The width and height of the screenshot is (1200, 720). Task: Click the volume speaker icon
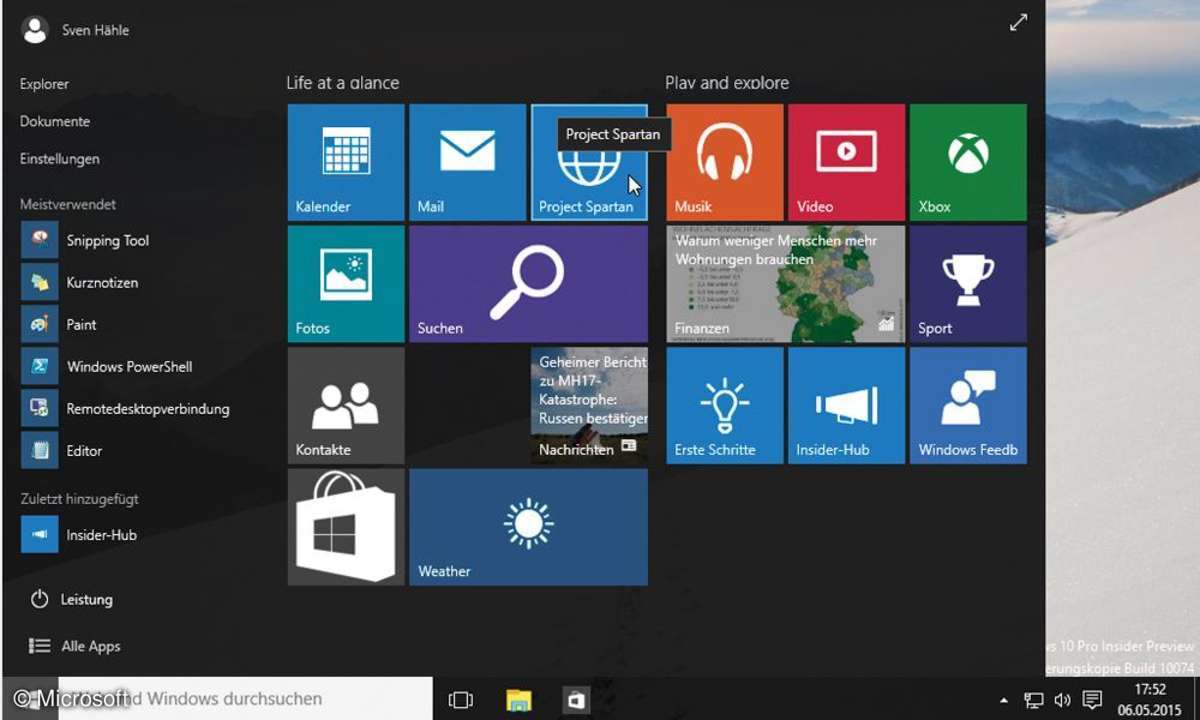(x=1062, y=700)
